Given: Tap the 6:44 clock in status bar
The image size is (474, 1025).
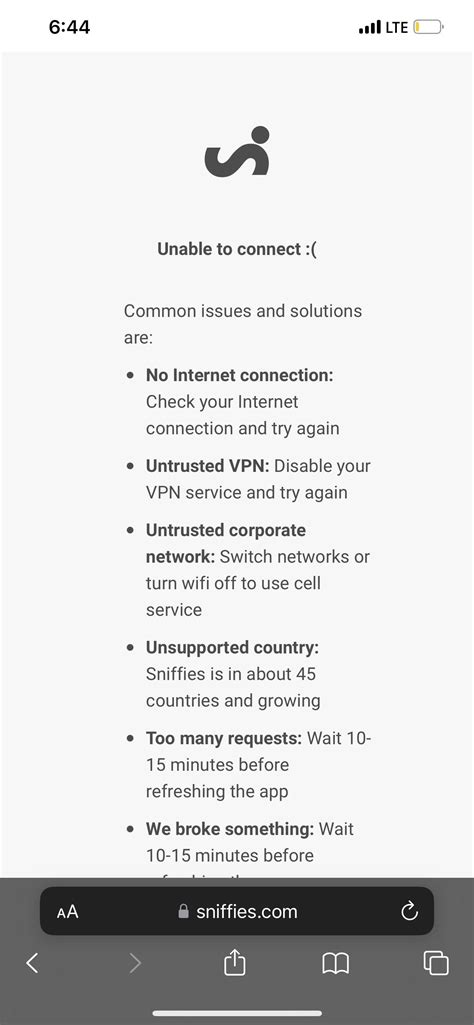Looking at the screenshot, I should (x=69, y=27).
